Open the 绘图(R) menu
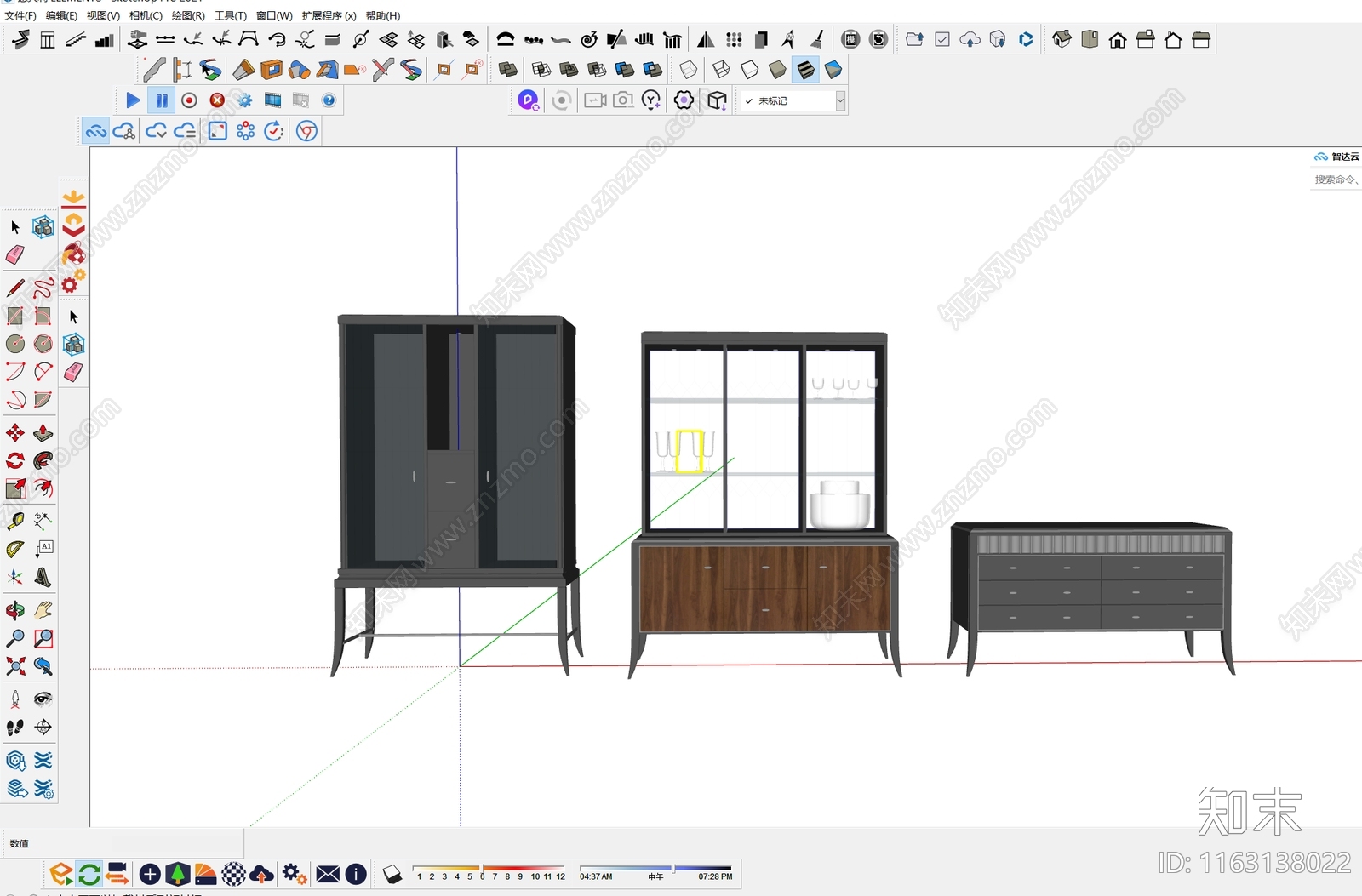Image resolution: width=1362 pixels, height=896 pixels. click(x=188, y=15)
